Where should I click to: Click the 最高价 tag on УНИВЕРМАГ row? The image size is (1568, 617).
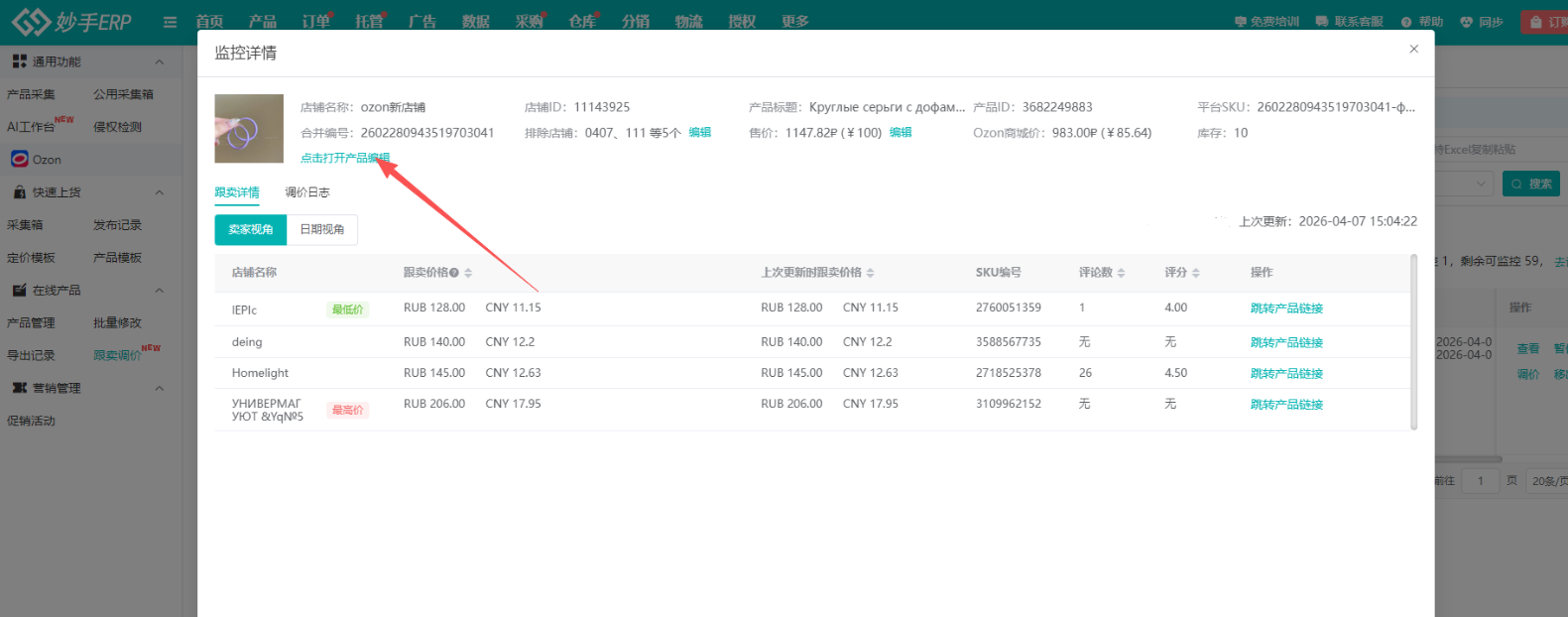347,410
